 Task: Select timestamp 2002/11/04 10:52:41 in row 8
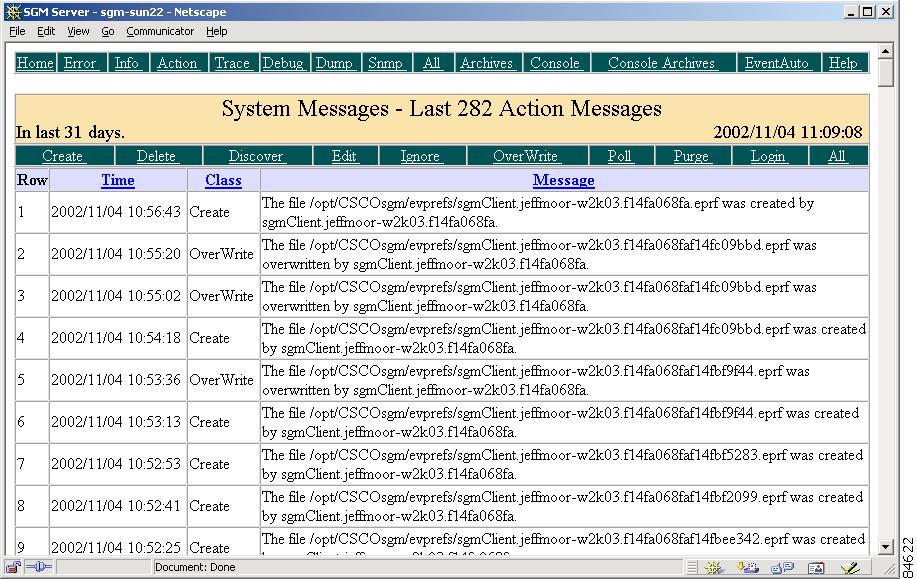click(116, 506)
